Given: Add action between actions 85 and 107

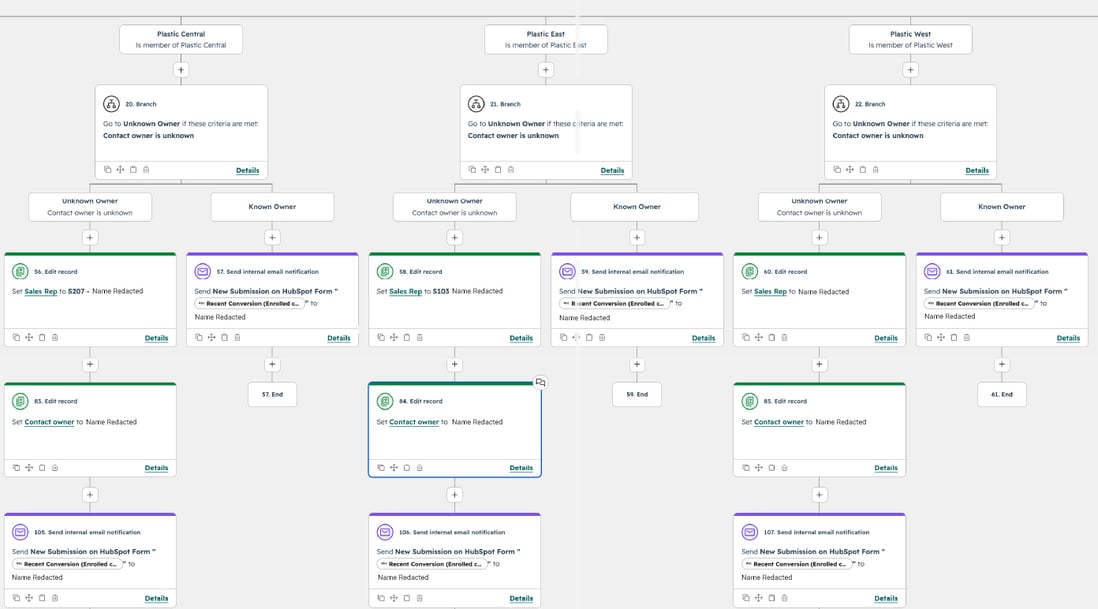Looking at the screenshot, I should pos(819,495).
